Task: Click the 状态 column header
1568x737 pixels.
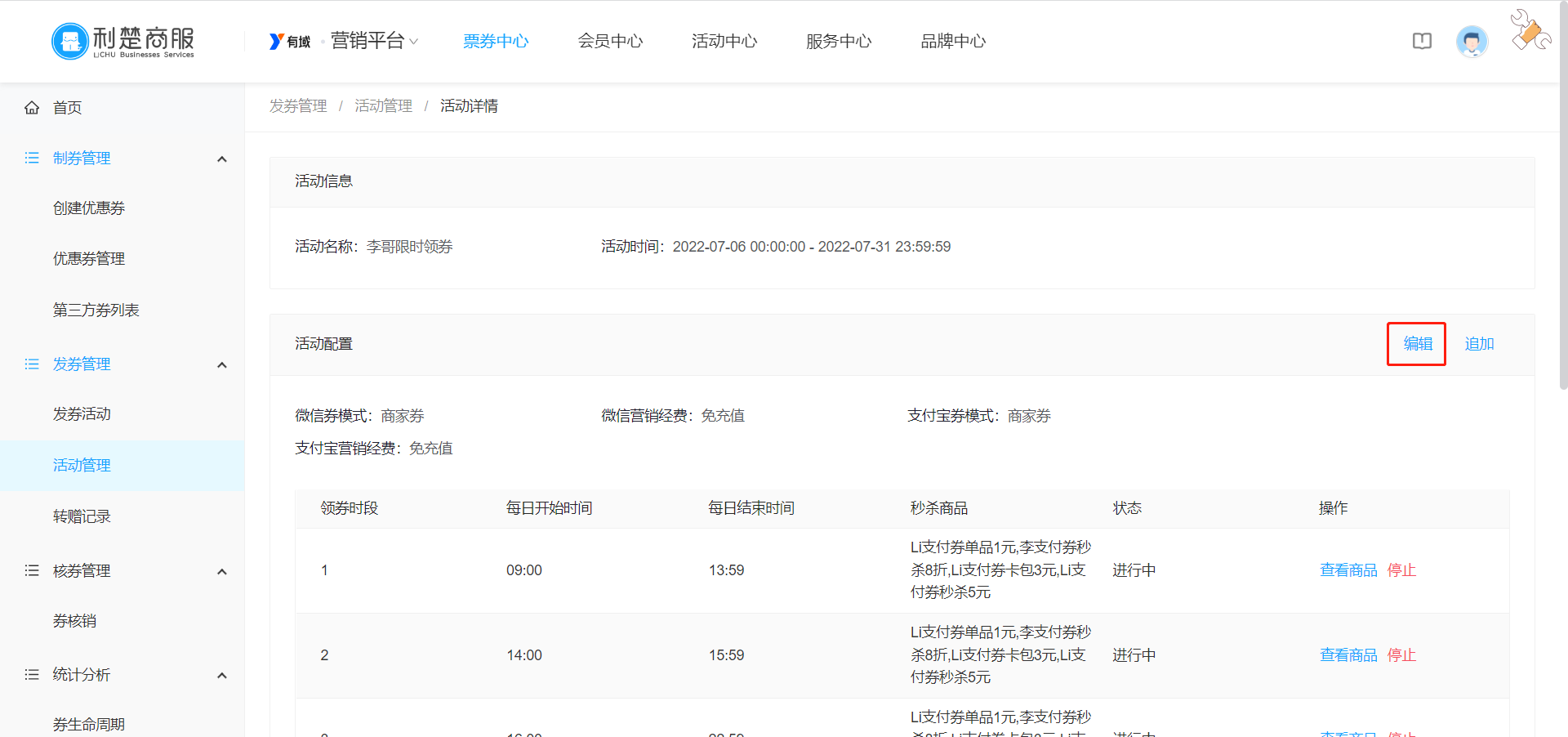Action: pyautogui.click(x=1127, y=508)
